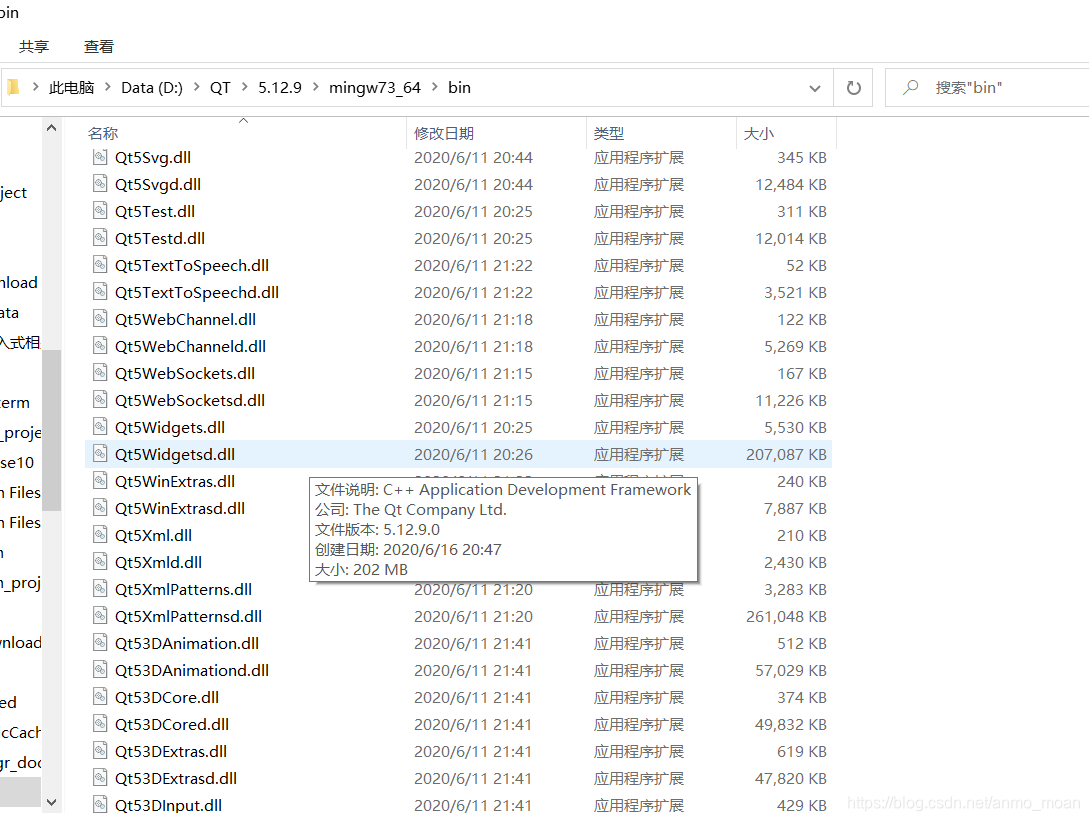
Task: Navigate to mingw73_64 folder in breadcrumb
Action: [x=375, y=88]
